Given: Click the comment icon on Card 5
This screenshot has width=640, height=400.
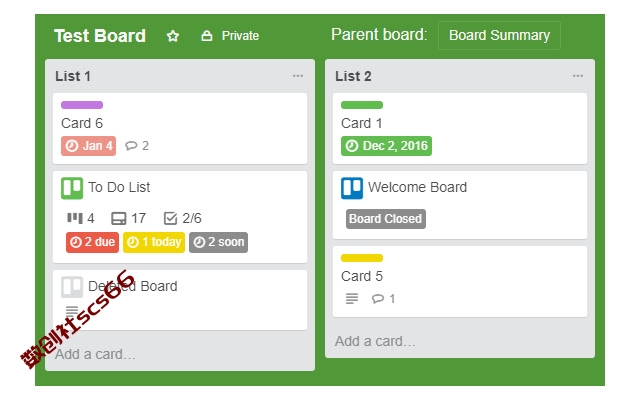Looking at the screenshot, I should tap(377, 298).
